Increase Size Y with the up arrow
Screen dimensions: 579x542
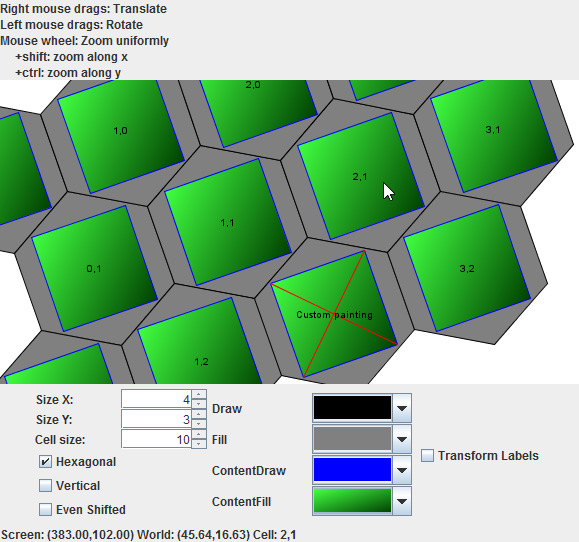[x=199, y=415]
